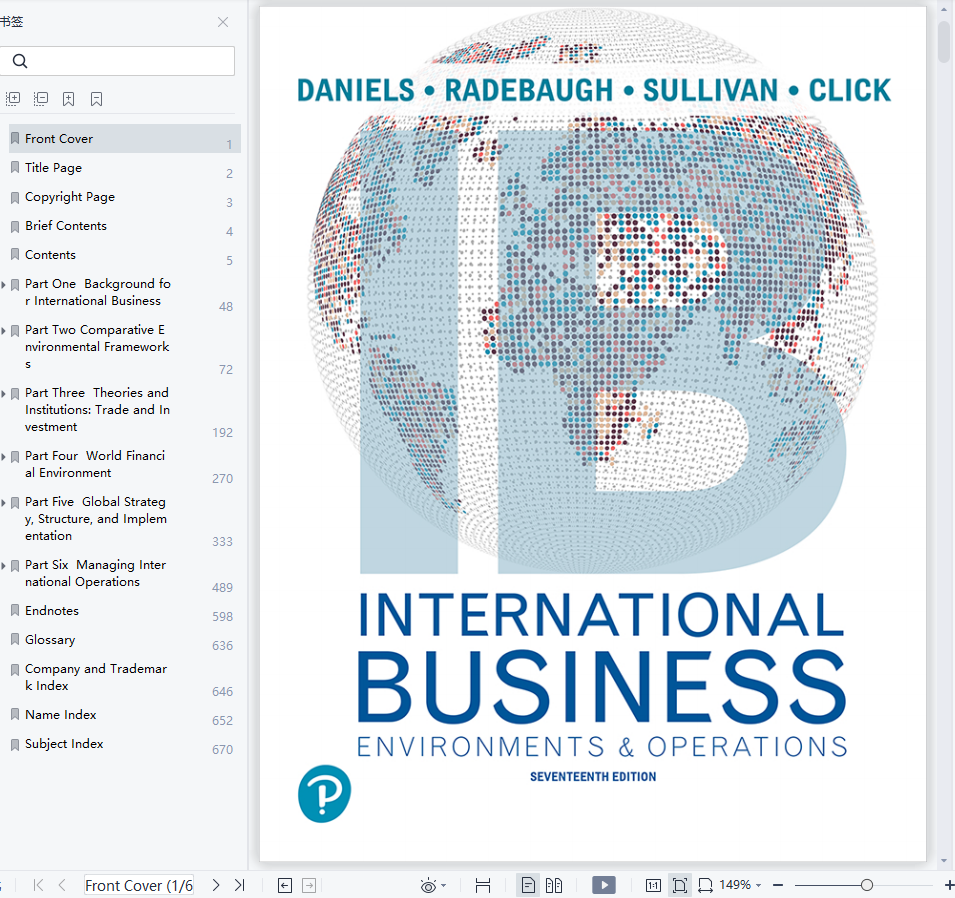Click the bookmark icon beside Glossary

[x=15, y=640]
